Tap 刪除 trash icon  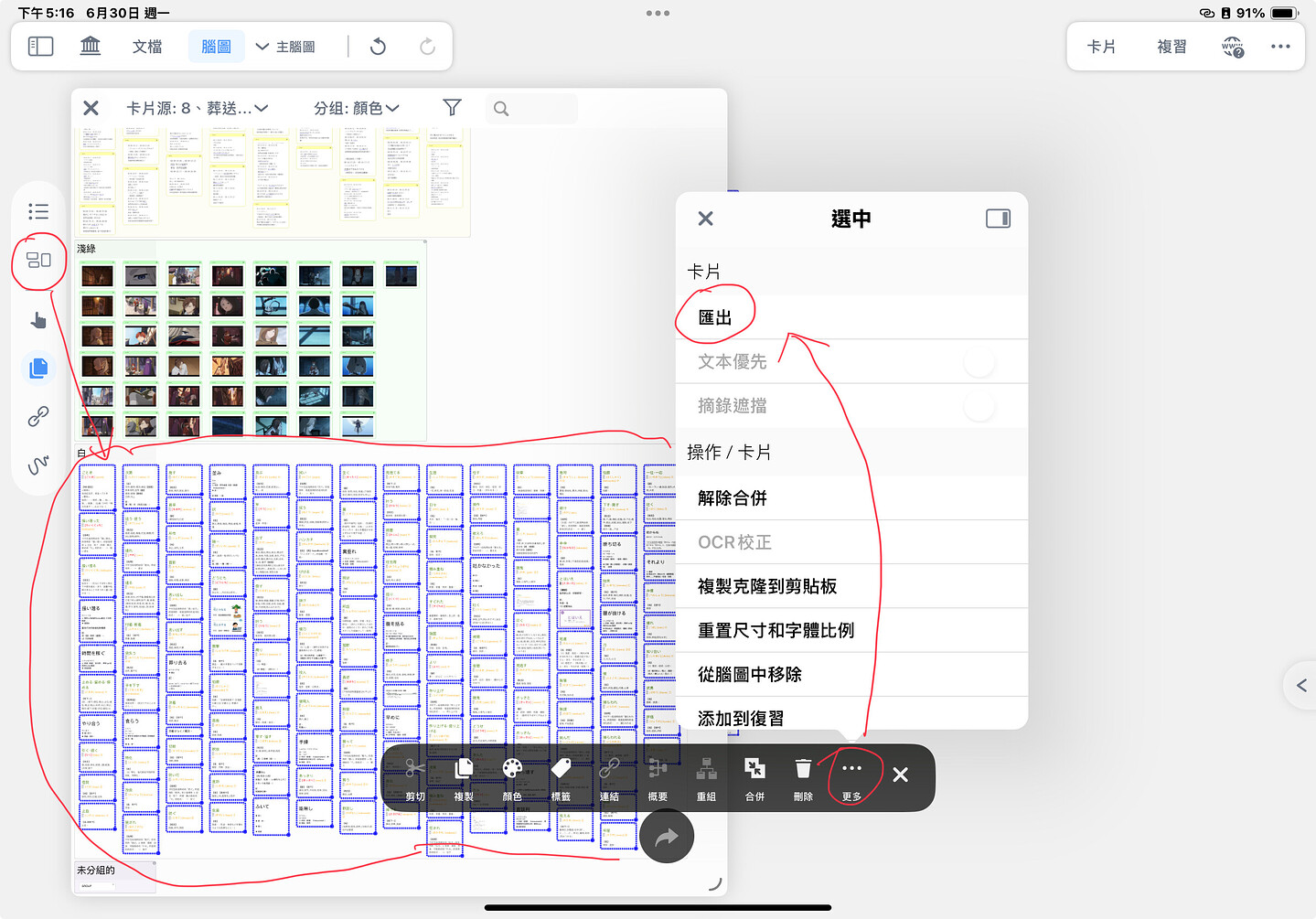point(803,778)
